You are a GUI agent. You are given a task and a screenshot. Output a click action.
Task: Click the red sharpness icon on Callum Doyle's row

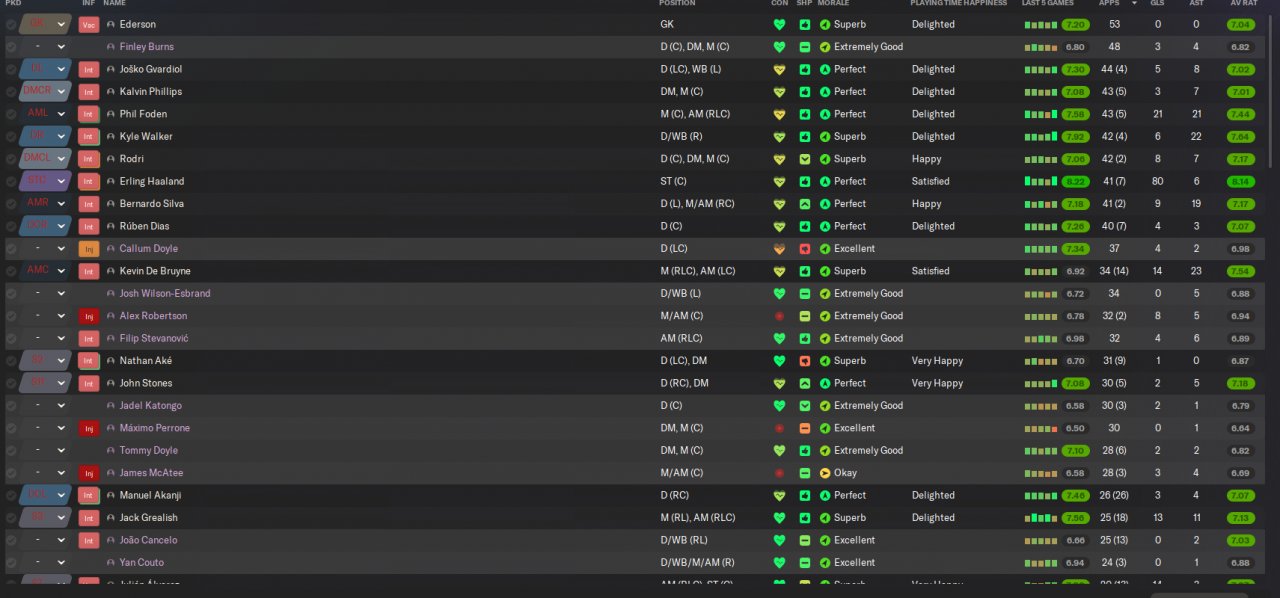(805, 248)
